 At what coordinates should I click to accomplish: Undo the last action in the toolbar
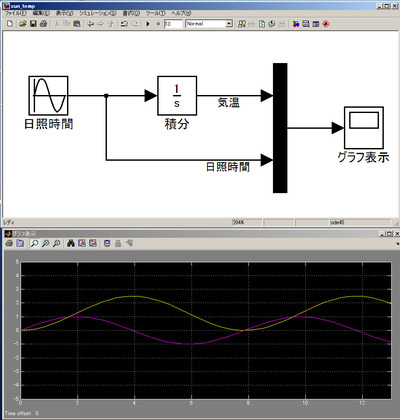point(124,24)
